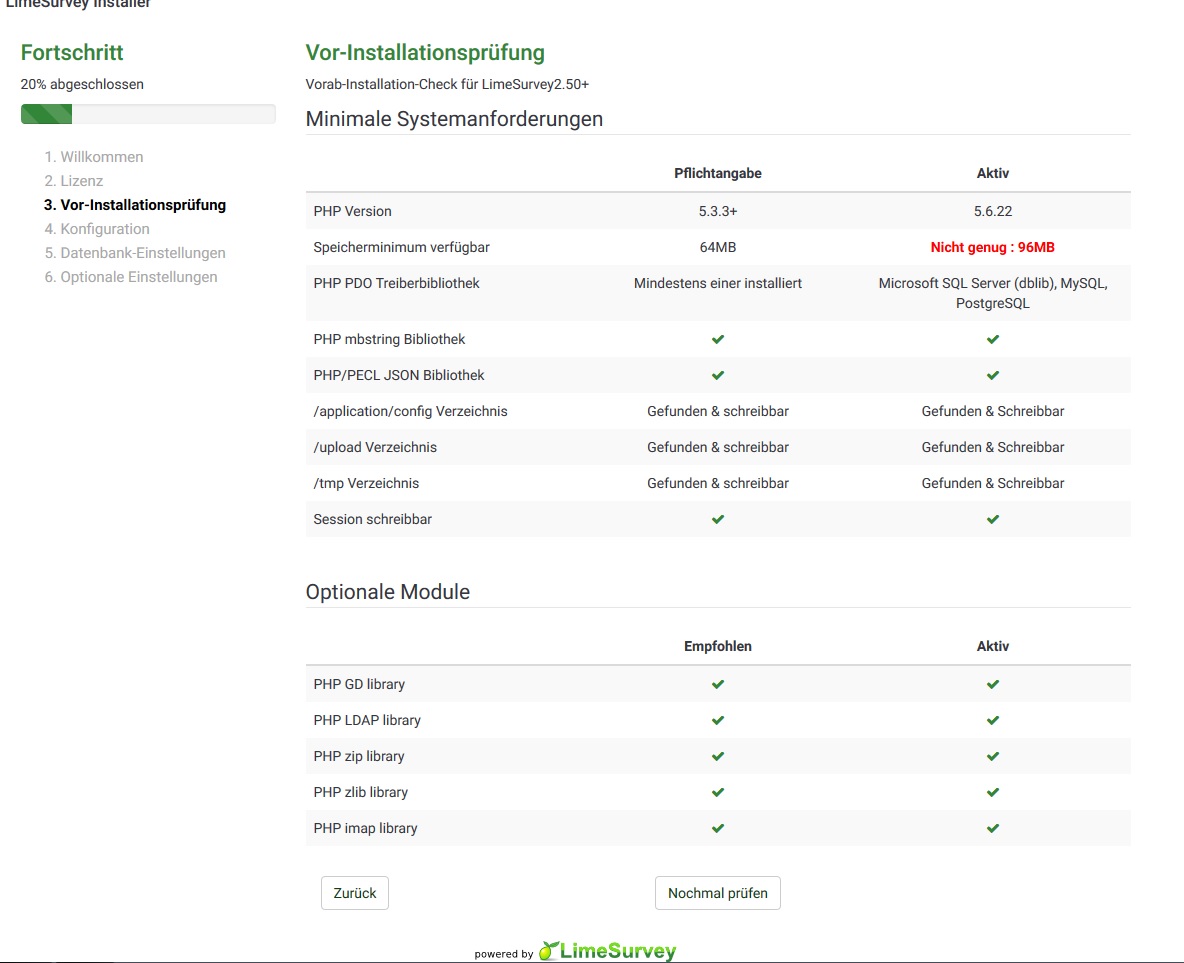Click the Zurück button
Viewport: 1184px width, 963px height.
pos(354,893)
